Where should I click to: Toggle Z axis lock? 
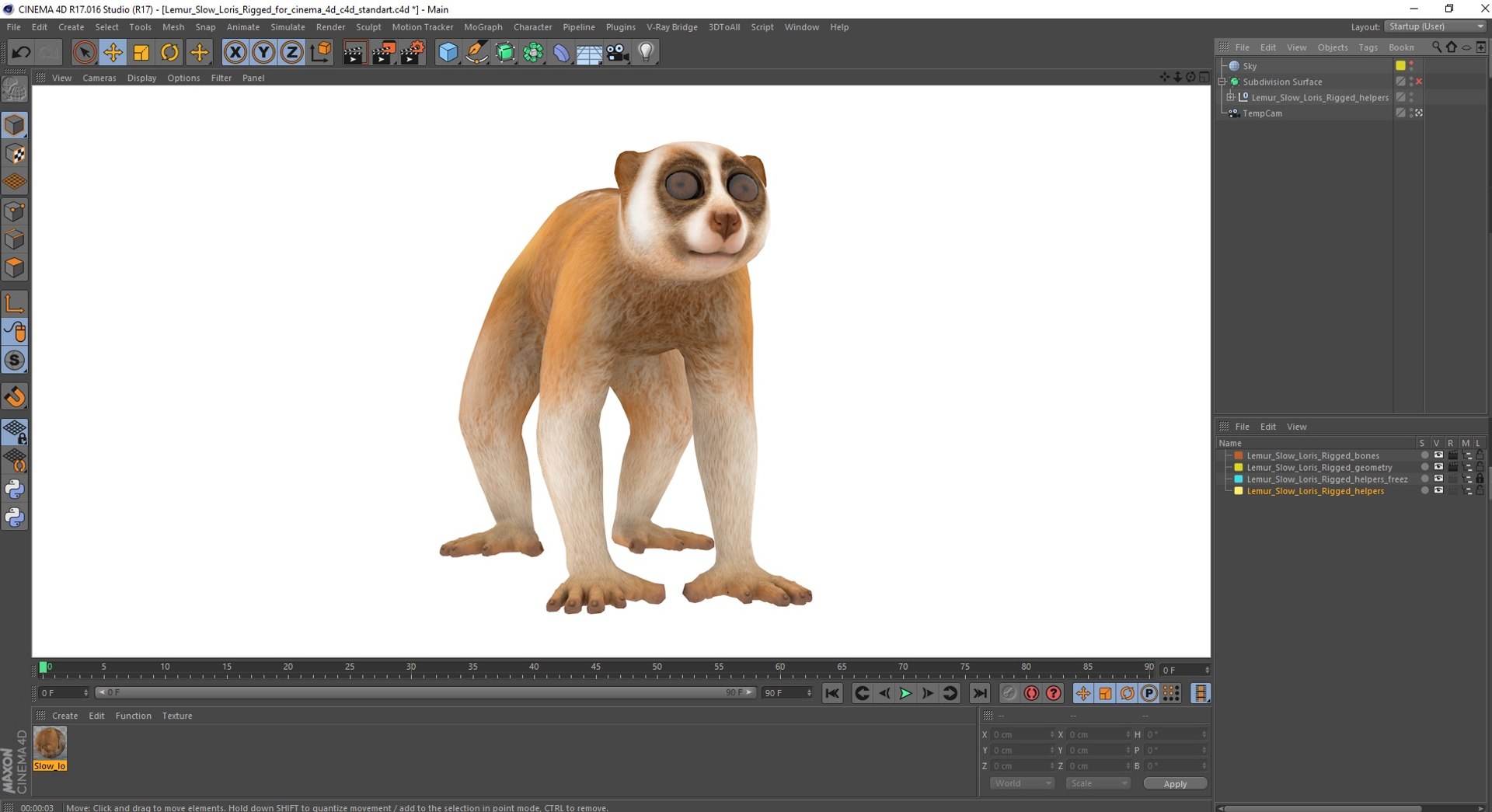[x=291, y=53]
